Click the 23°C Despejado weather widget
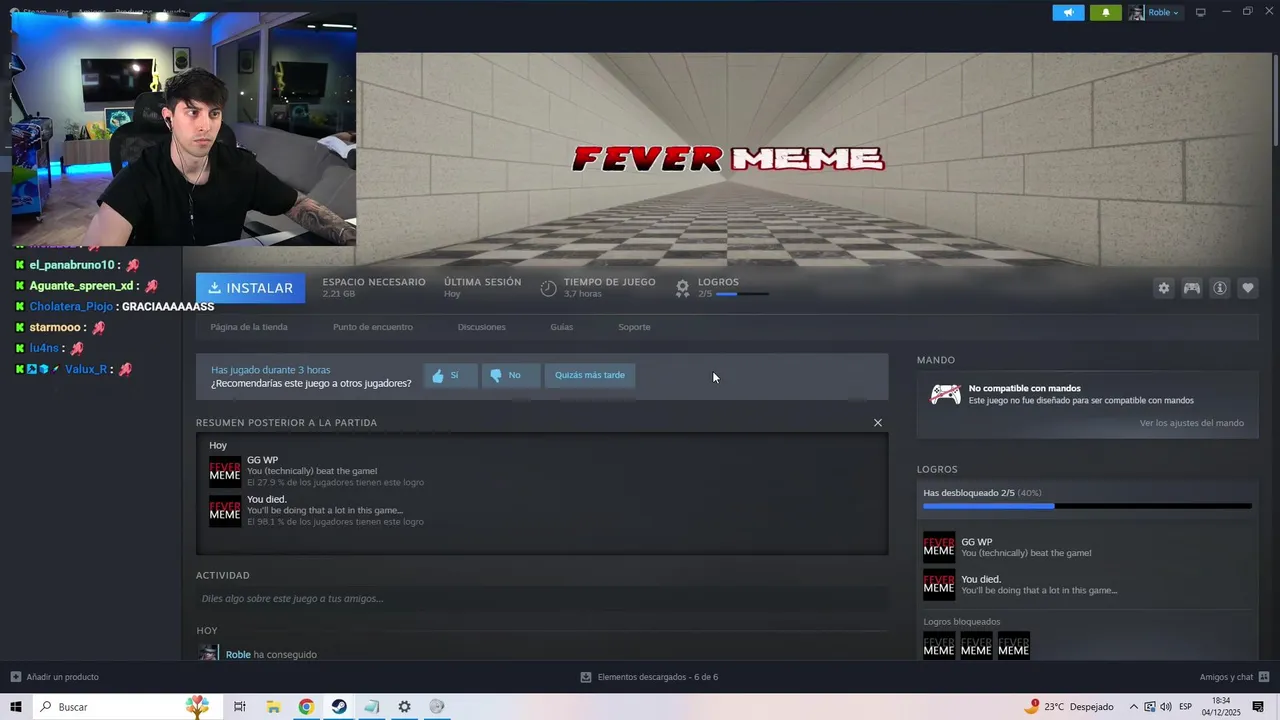This screenshot has height=720, width=1280. (1069, 707)
